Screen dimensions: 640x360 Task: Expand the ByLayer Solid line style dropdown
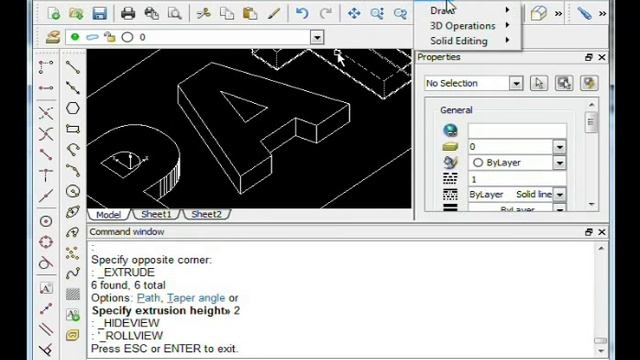coord(560,194)
